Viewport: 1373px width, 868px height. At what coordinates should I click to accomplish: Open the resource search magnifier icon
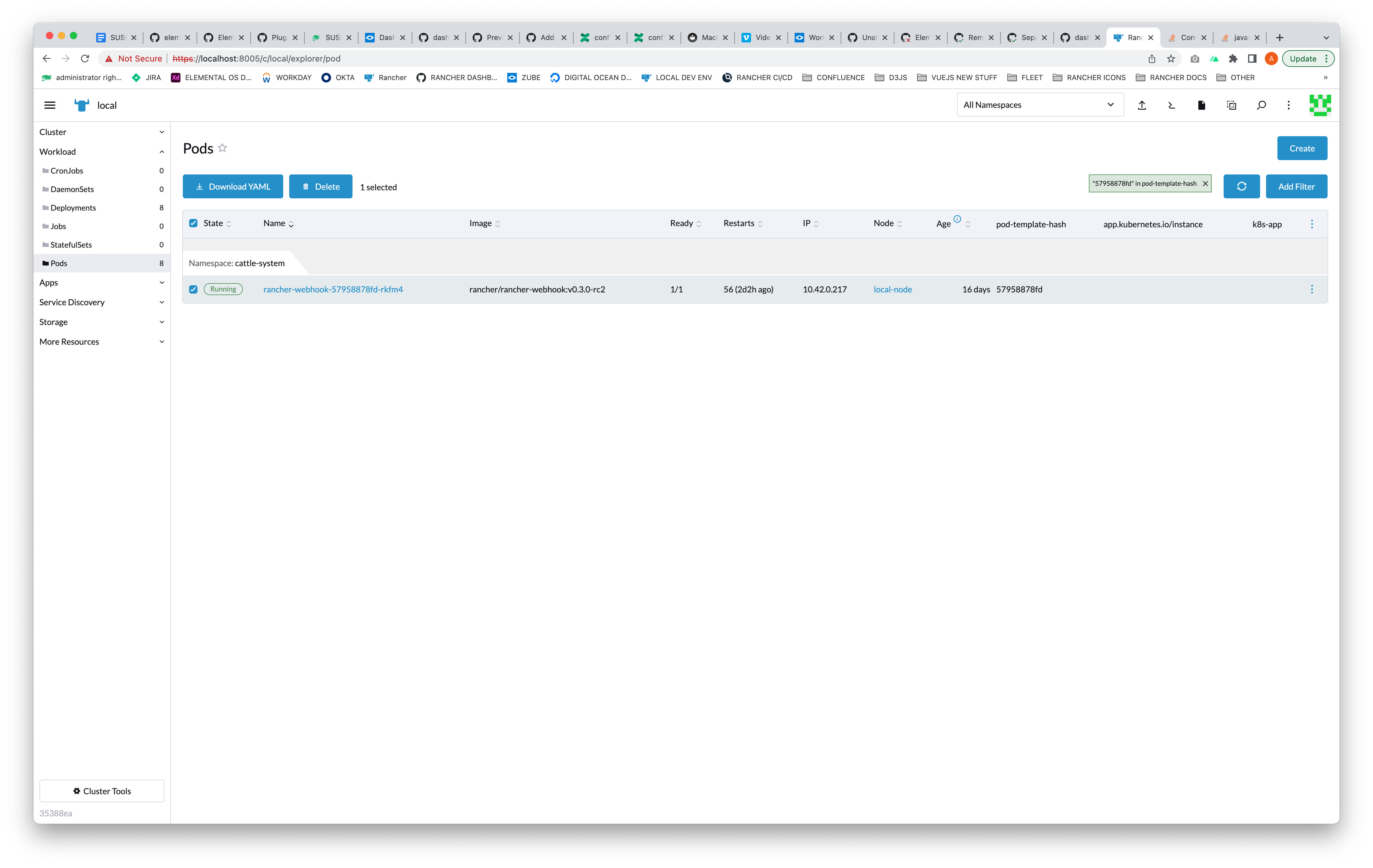point(1261,105)
